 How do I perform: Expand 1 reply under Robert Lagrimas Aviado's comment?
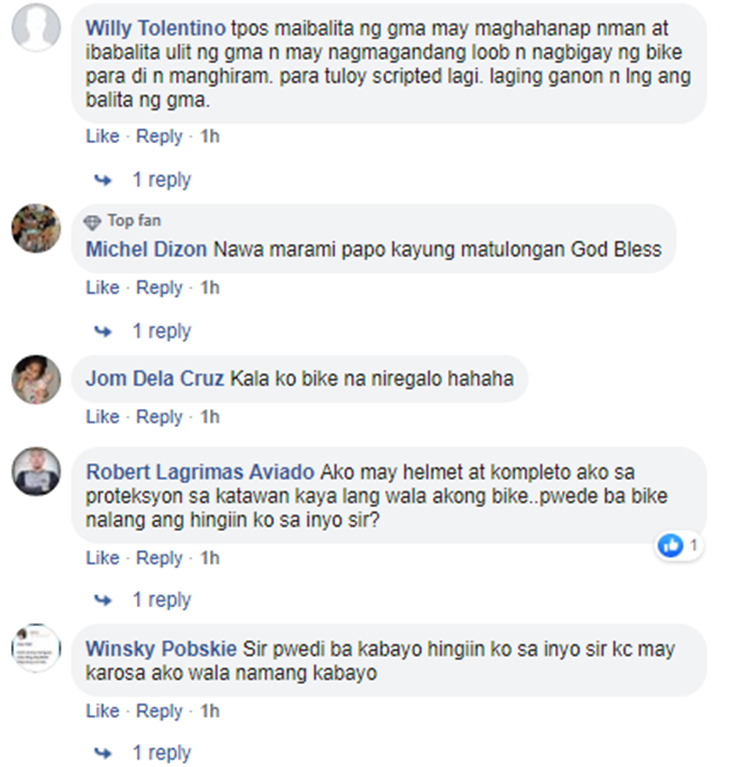click(161, 600)
